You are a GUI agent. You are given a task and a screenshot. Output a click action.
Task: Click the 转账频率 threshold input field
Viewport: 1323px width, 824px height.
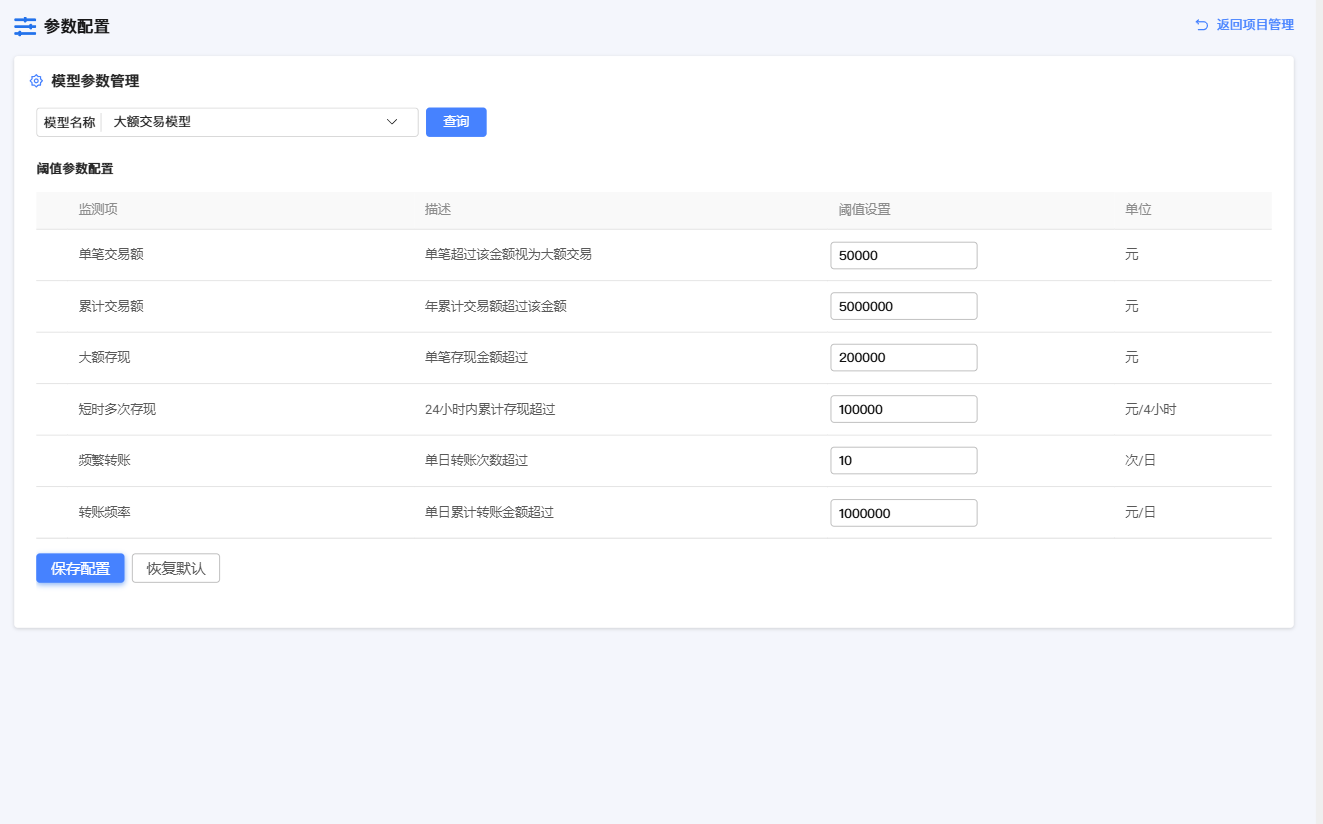click(903, 513)
